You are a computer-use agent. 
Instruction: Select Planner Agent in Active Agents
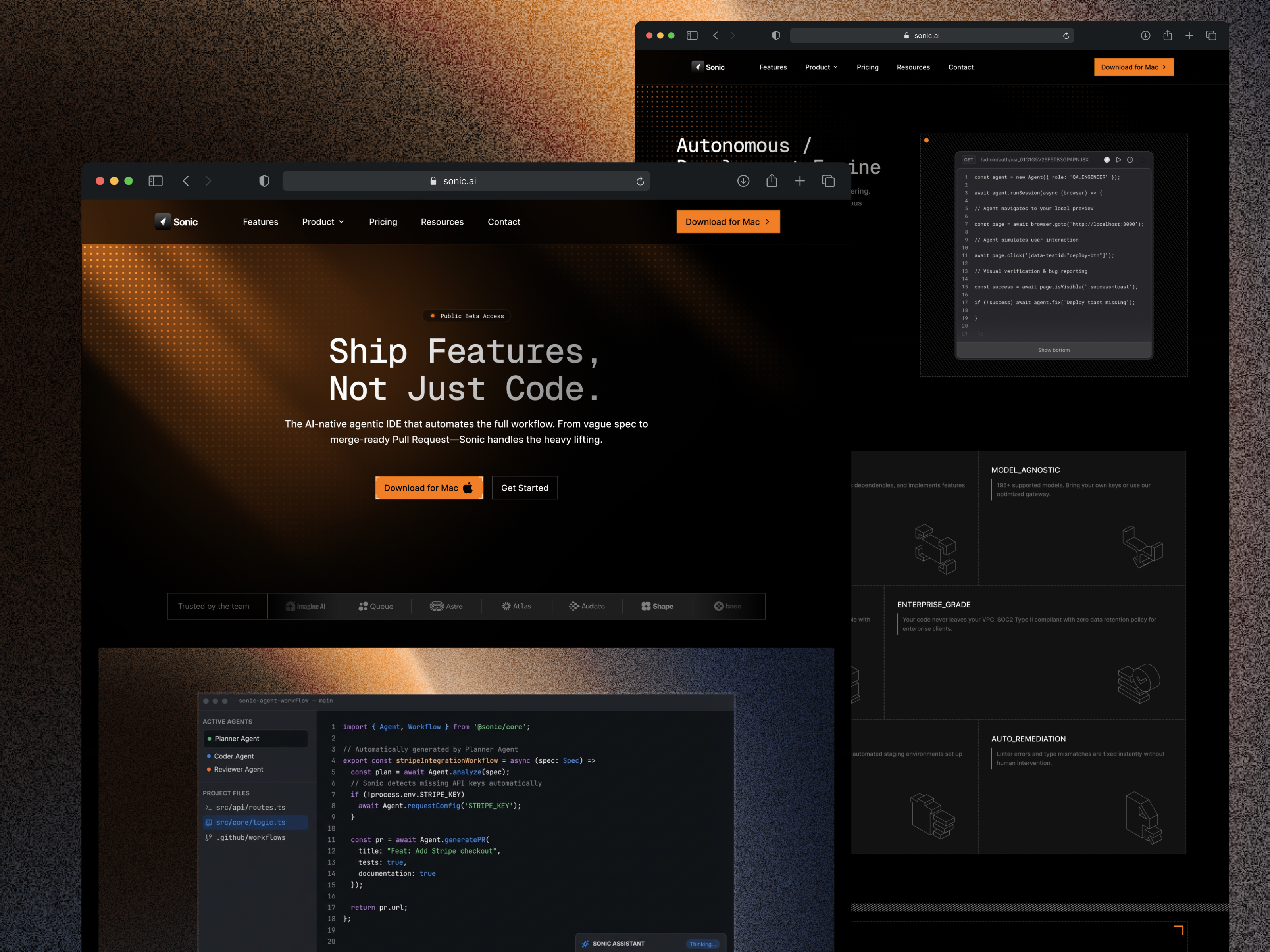[x=255, y=739]
